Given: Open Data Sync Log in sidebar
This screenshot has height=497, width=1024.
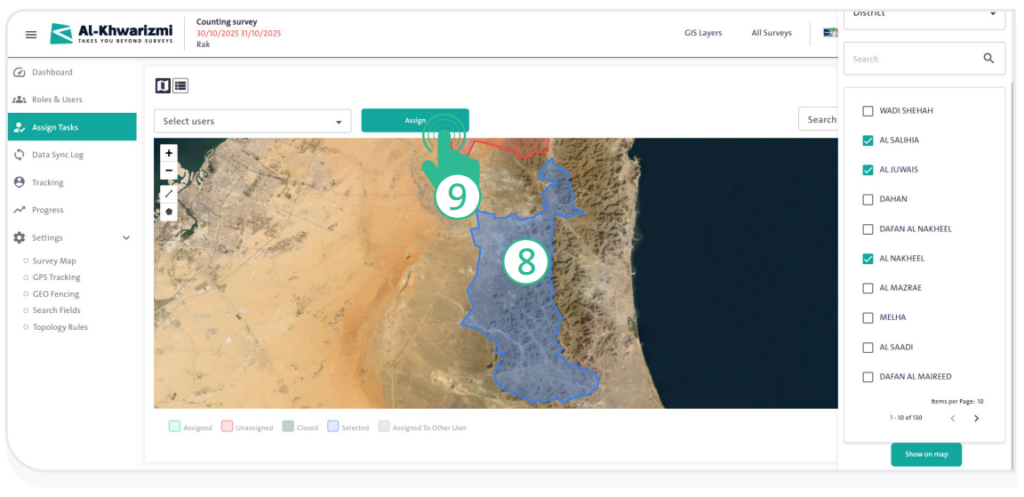Looking at the screenshot, I should click(57, 155).
